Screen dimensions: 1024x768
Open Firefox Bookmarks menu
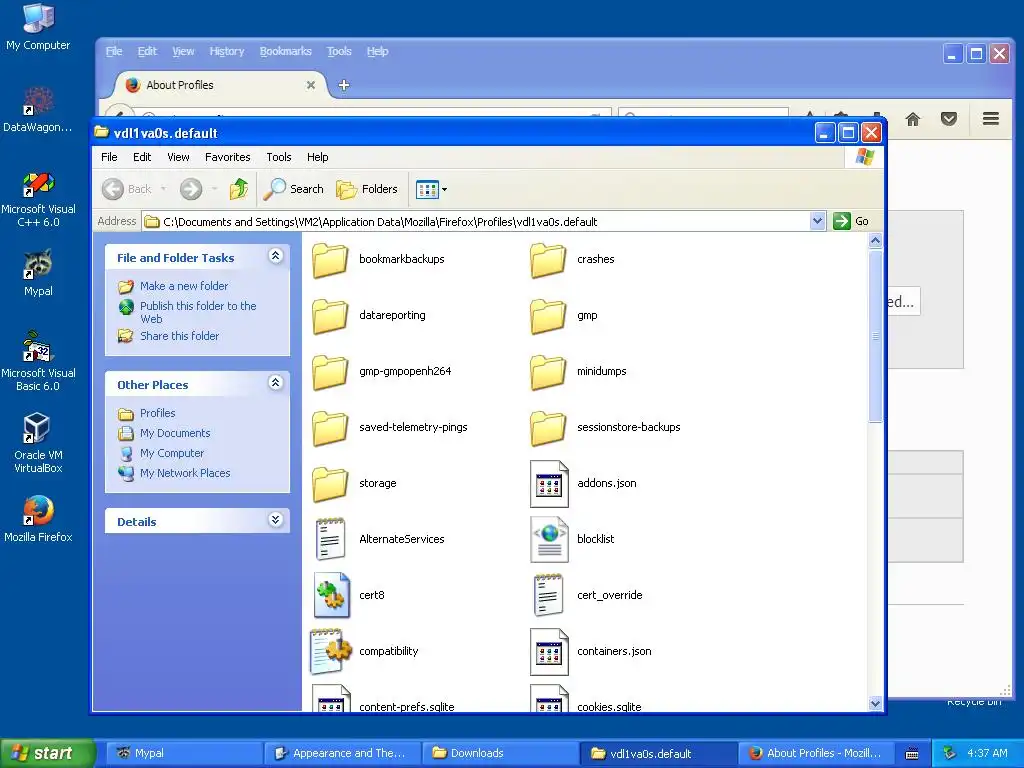pos(285,52)
